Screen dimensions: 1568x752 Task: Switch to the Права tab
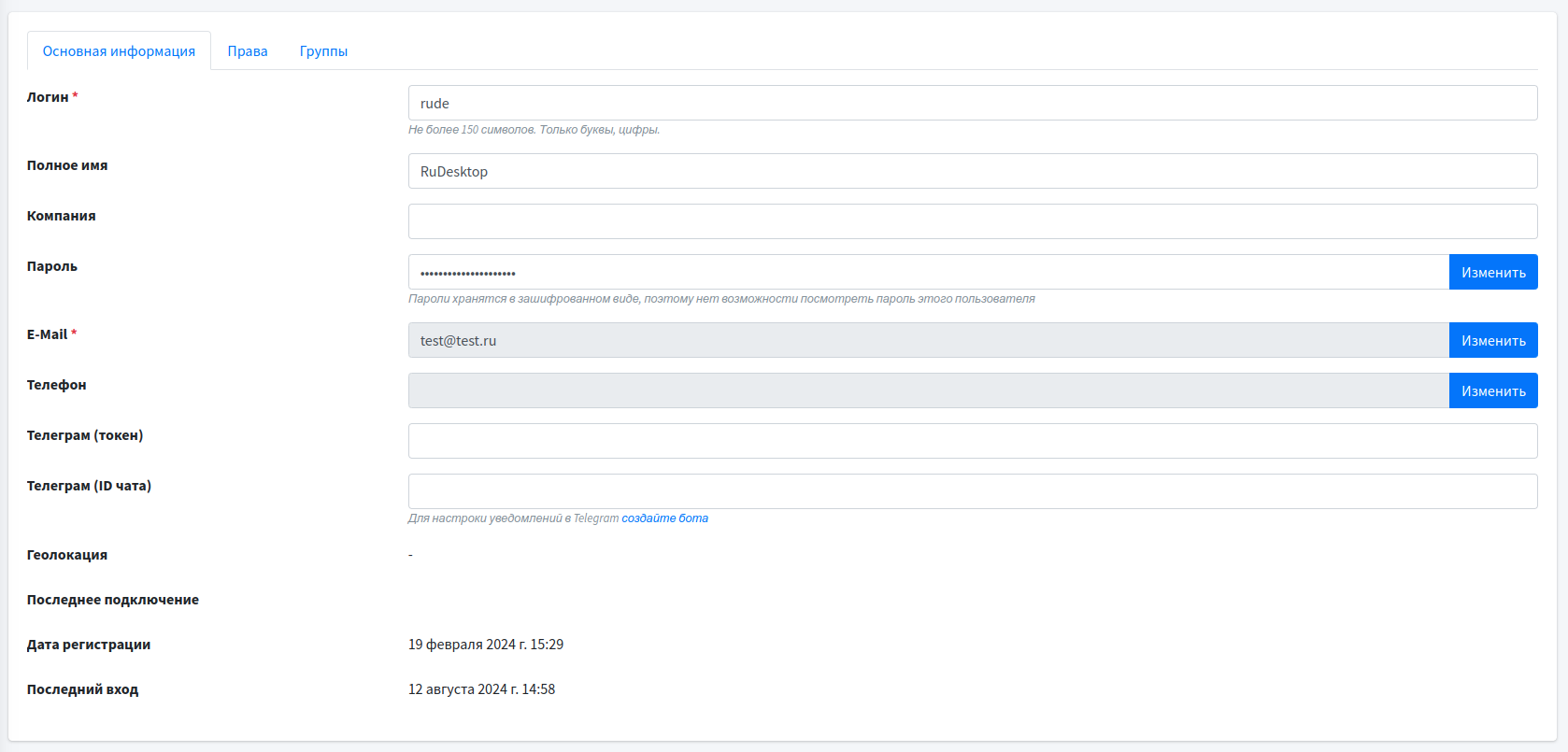click(x=248, y=51)
